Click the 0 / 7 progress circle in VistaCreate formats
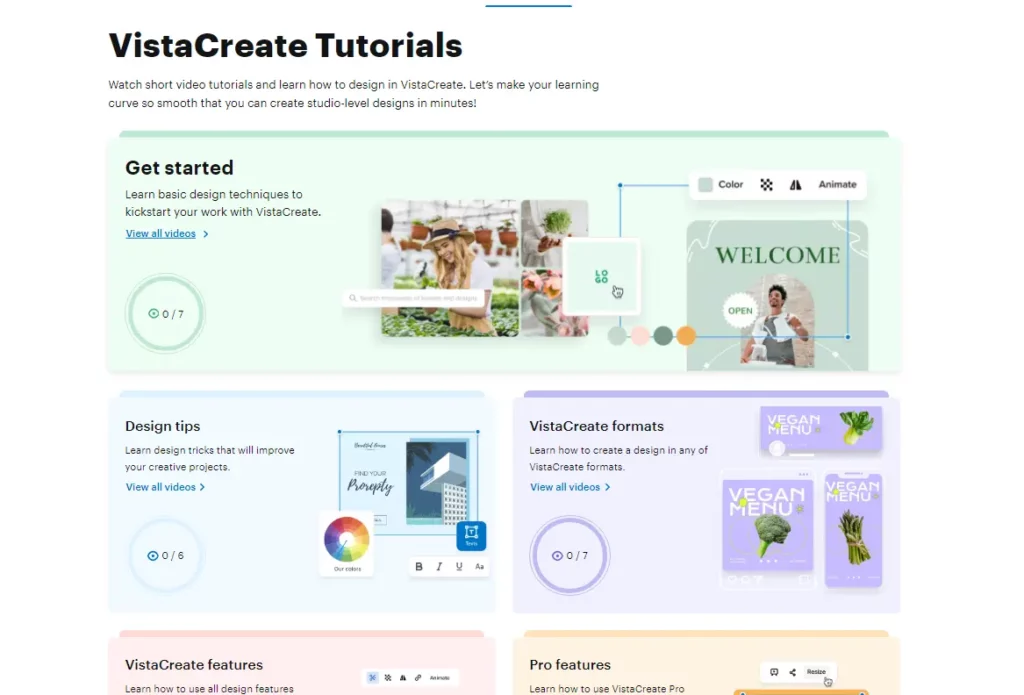Screen dimensions: 1024x695 click(x=569, y=555)
